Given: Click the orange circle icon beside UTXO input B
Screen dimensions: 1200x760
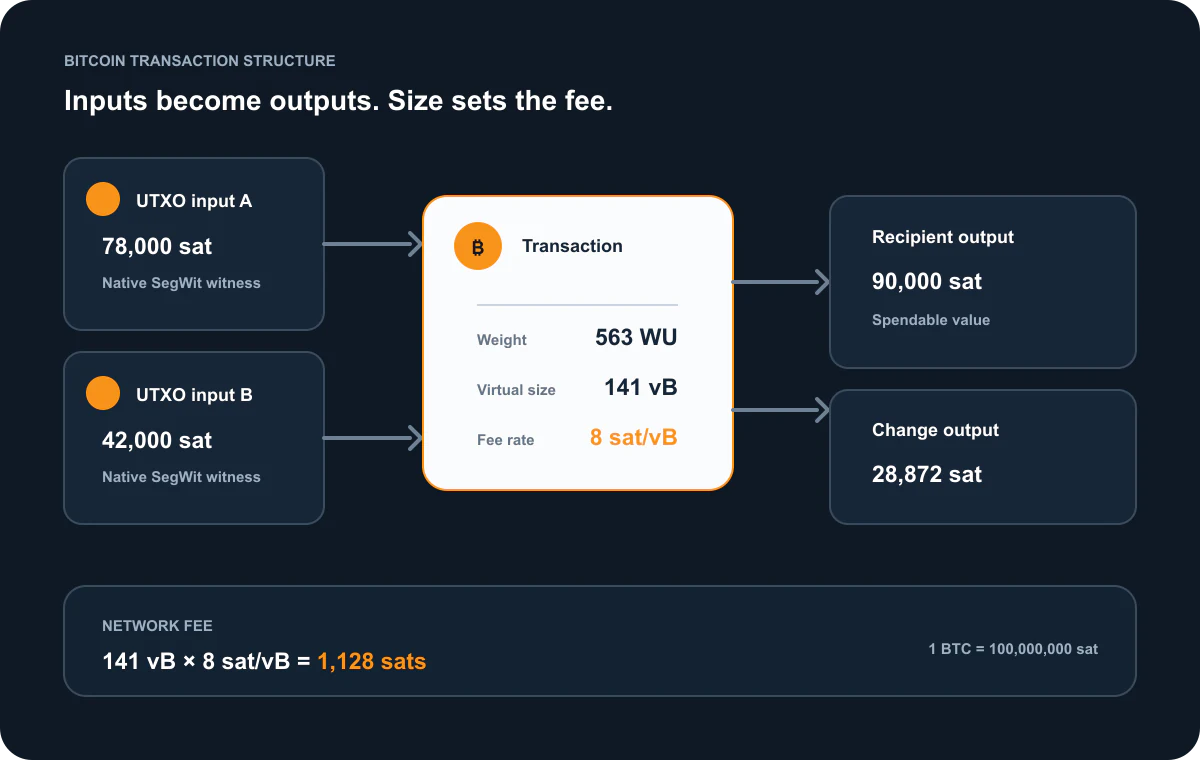Looking at the screenshot, I should [103, 394].
